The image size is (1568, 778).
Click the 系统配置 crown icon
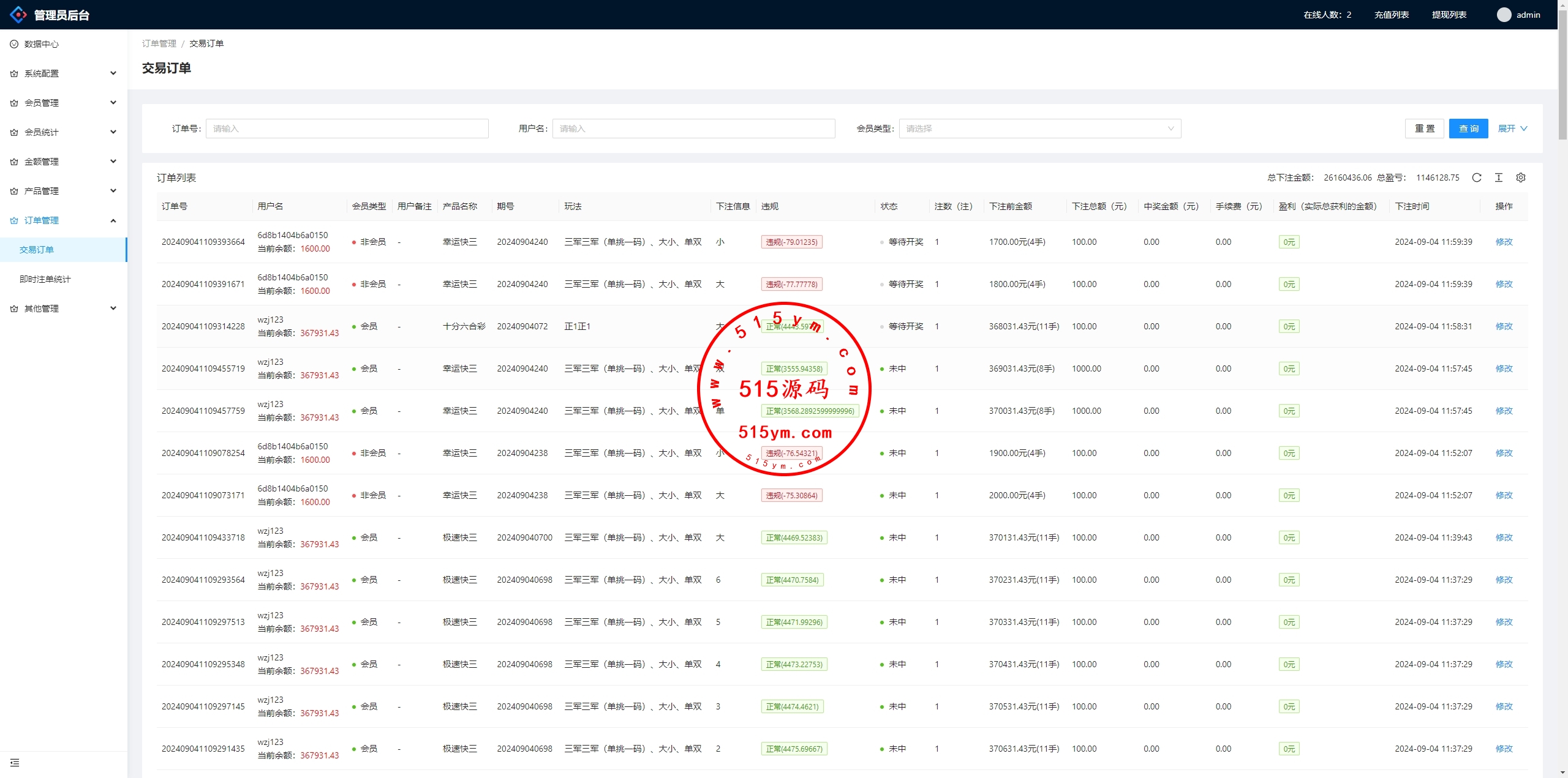[x=14, y=73]
